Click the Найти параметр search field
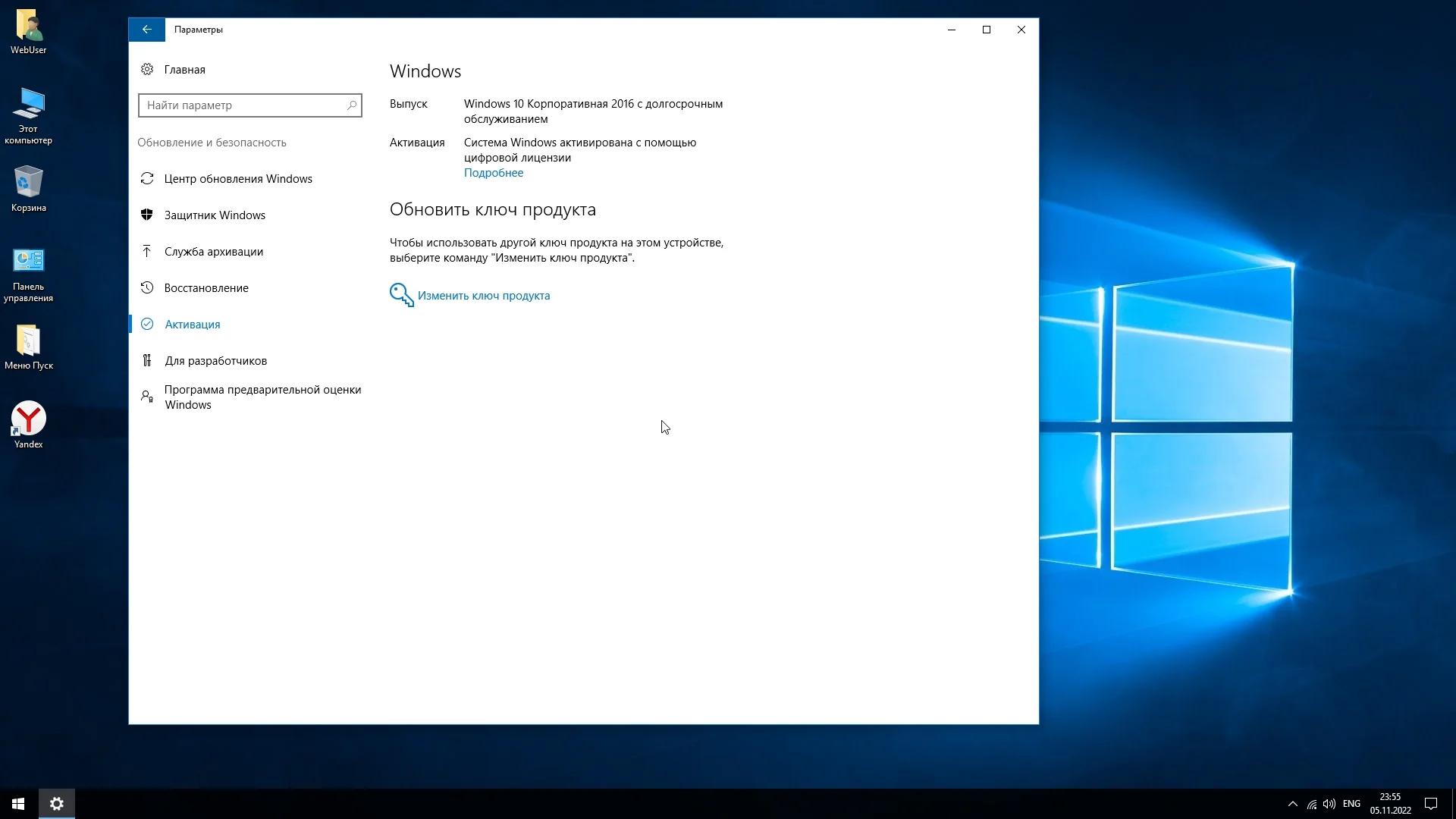 (x=241, y=105)
